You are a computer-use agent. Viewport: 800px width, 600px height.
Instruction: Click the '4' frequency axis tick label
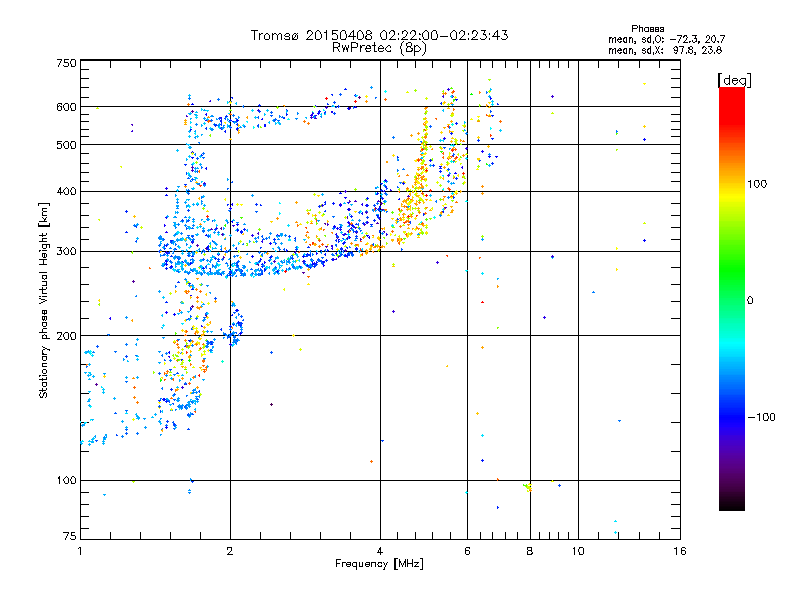[380, 551]
